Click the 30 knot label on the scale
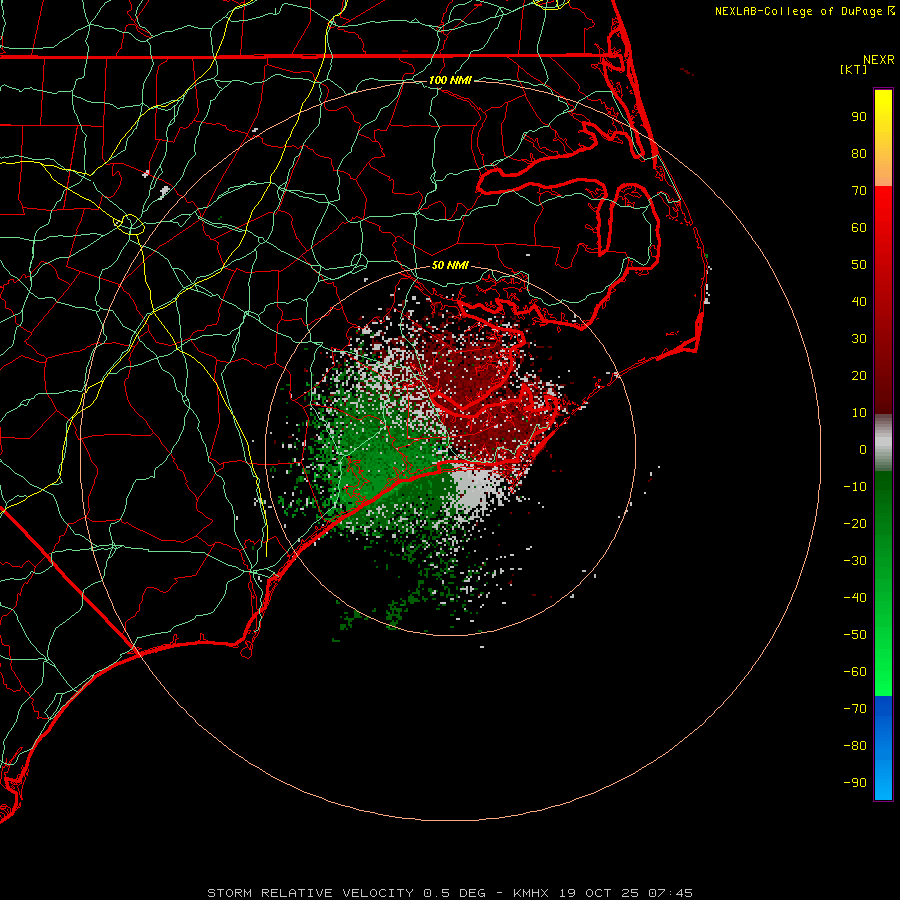The width and height of the screenshot is (900, 900). [x=859, y=339]
